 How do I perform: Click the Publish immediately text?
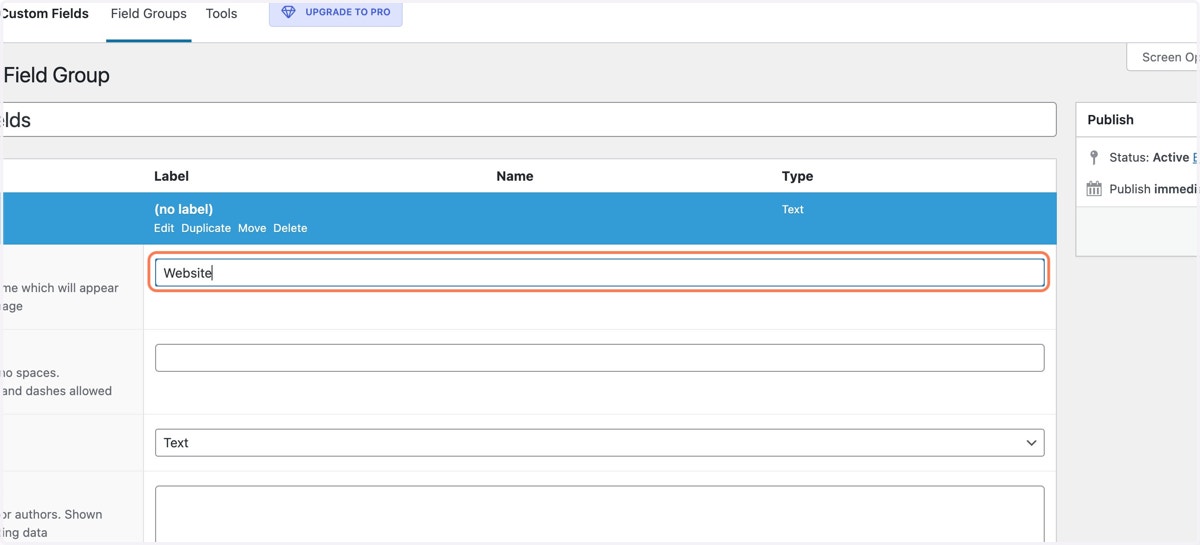(x=1153, y=189)
